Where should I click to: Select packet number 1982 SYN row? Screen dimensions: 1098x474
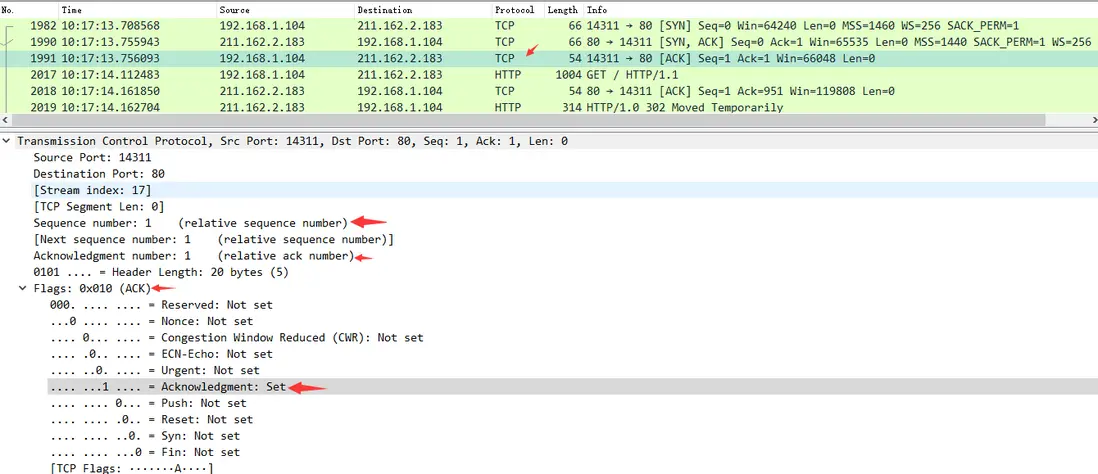pyautogui.click(x=549, y=26)
